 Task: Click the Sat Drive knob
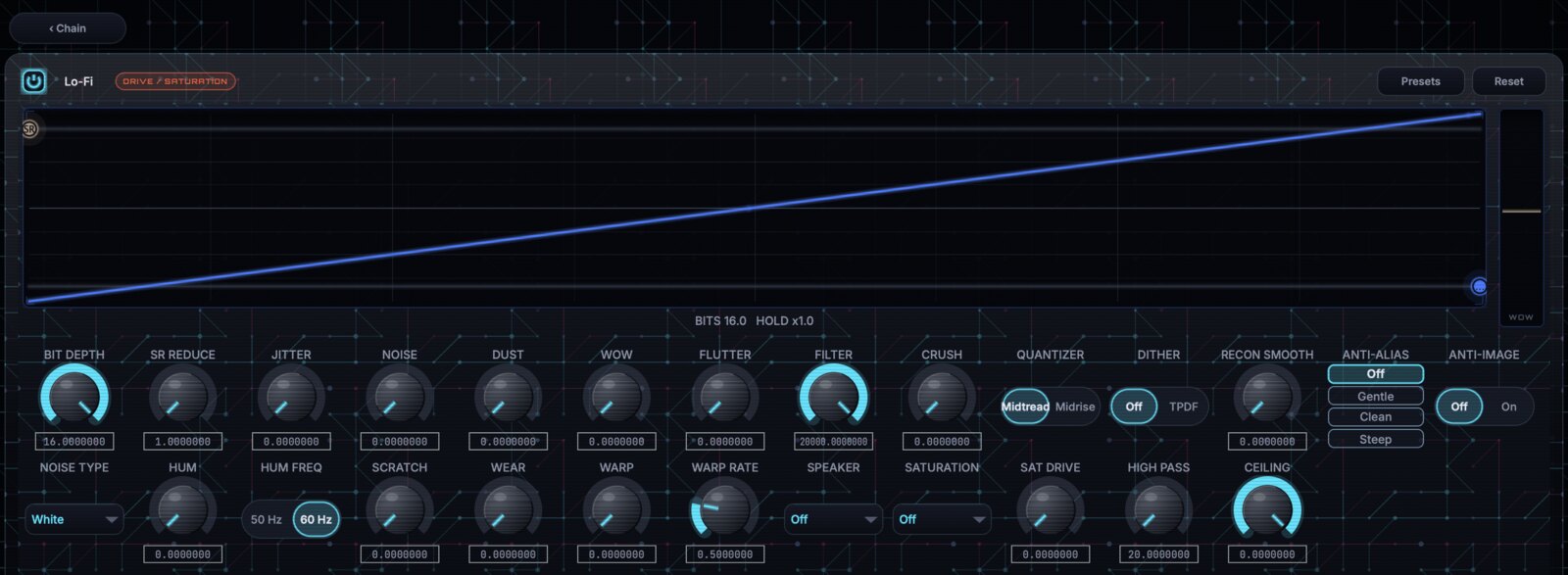click(x=1051, y=510)
